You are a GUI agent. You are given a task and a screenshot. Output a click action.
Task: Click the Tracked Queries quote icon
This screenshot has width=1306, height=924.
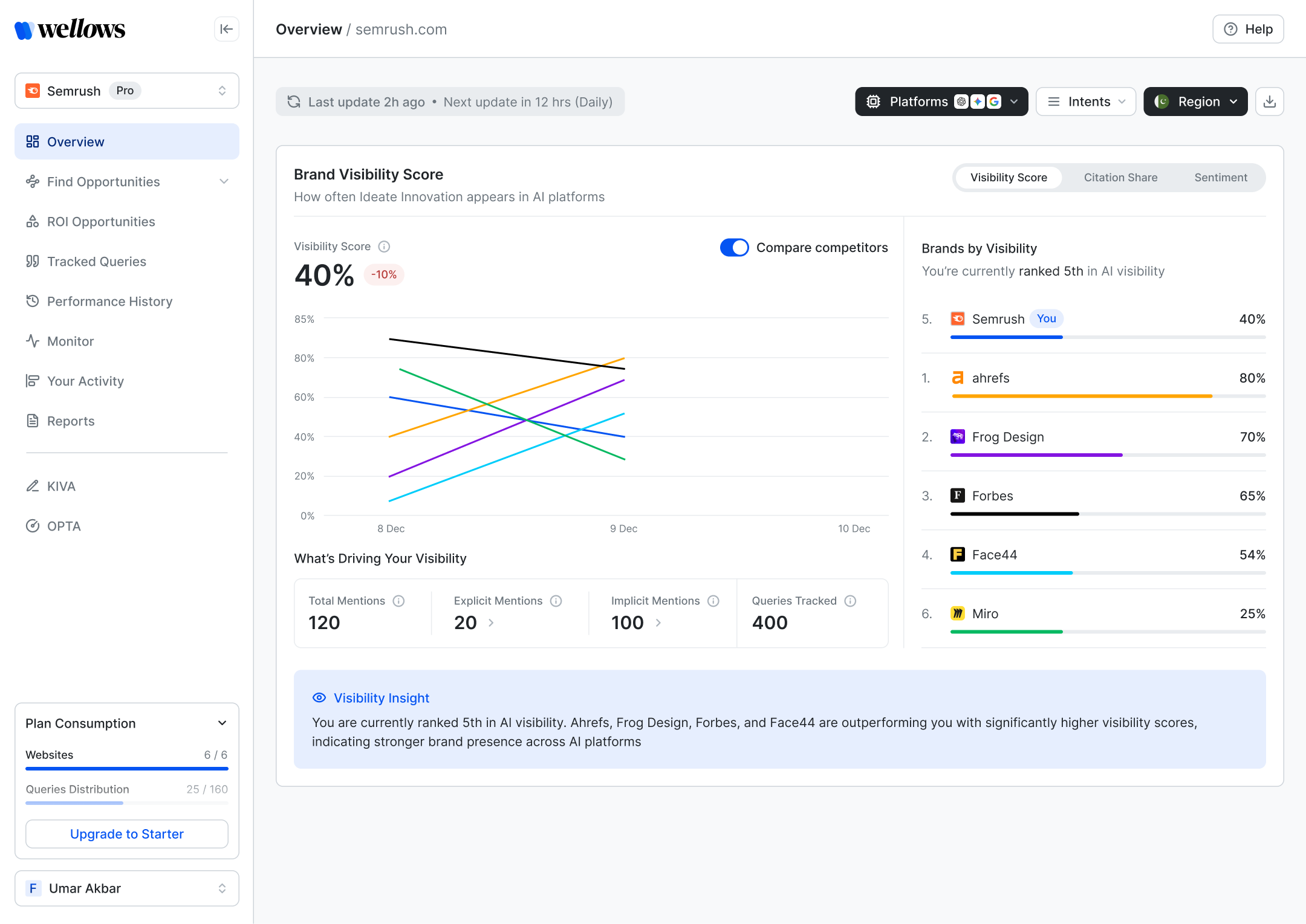(33, 261)
